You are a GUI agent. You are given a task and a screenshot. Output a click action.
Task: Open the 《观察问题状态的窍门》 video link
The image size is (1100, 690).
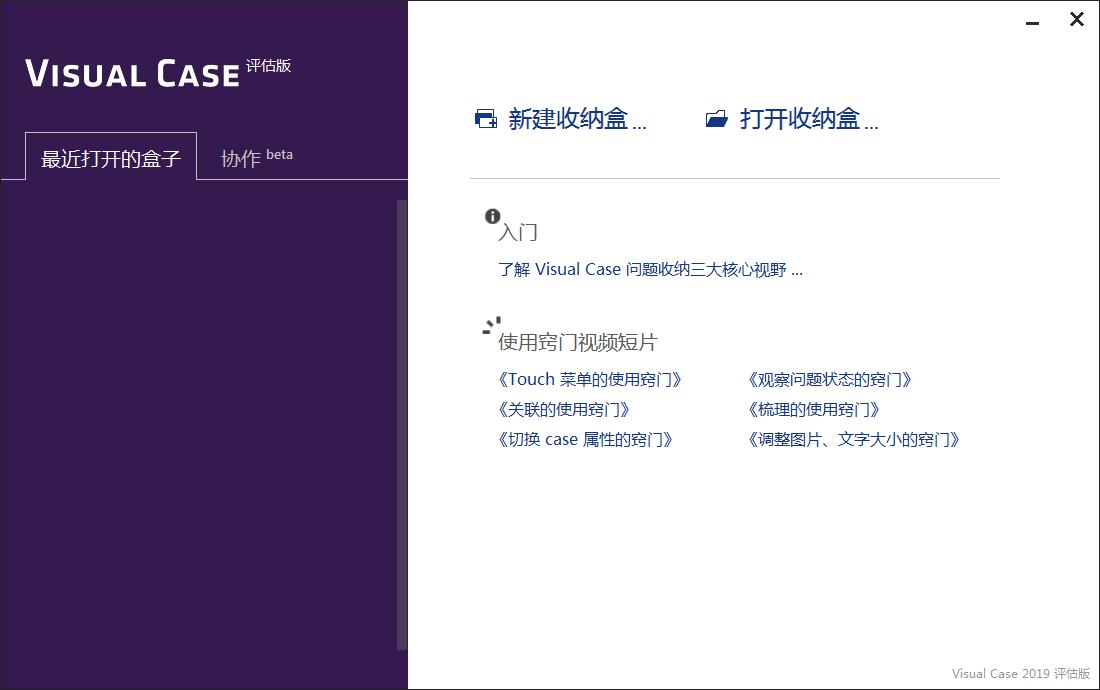tap(829, 380)
